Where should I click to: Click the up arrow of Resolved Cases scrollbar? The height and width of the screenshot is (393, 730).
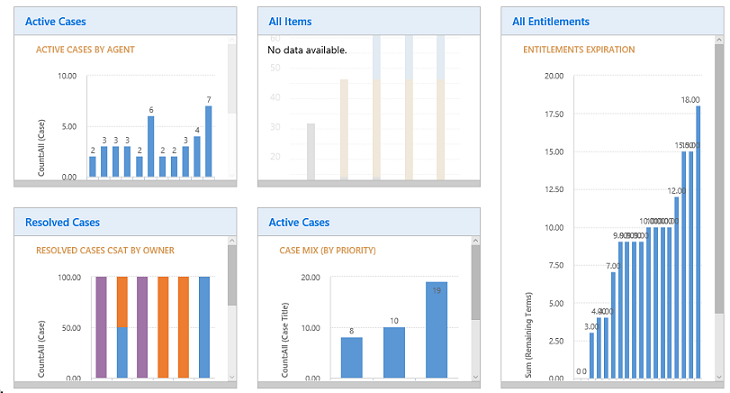pos(232,240)
